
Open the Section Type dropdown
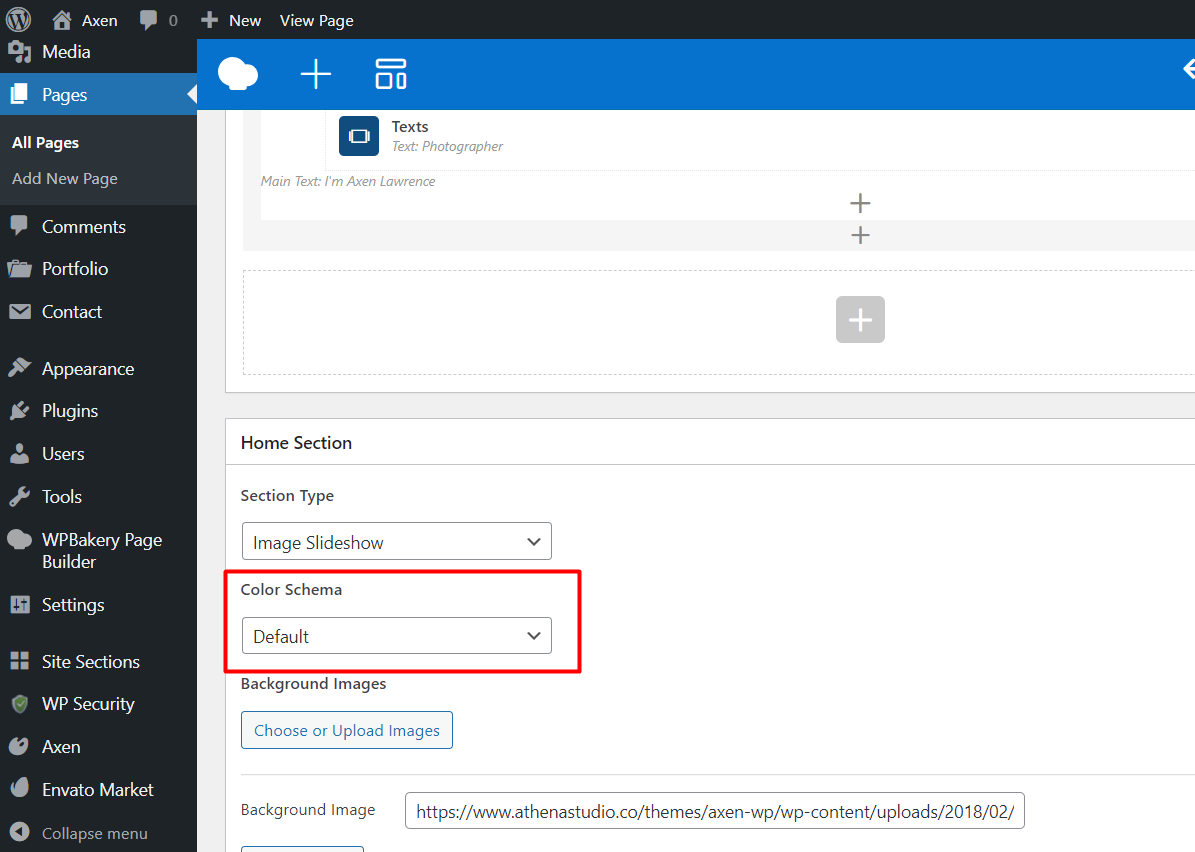396,542
